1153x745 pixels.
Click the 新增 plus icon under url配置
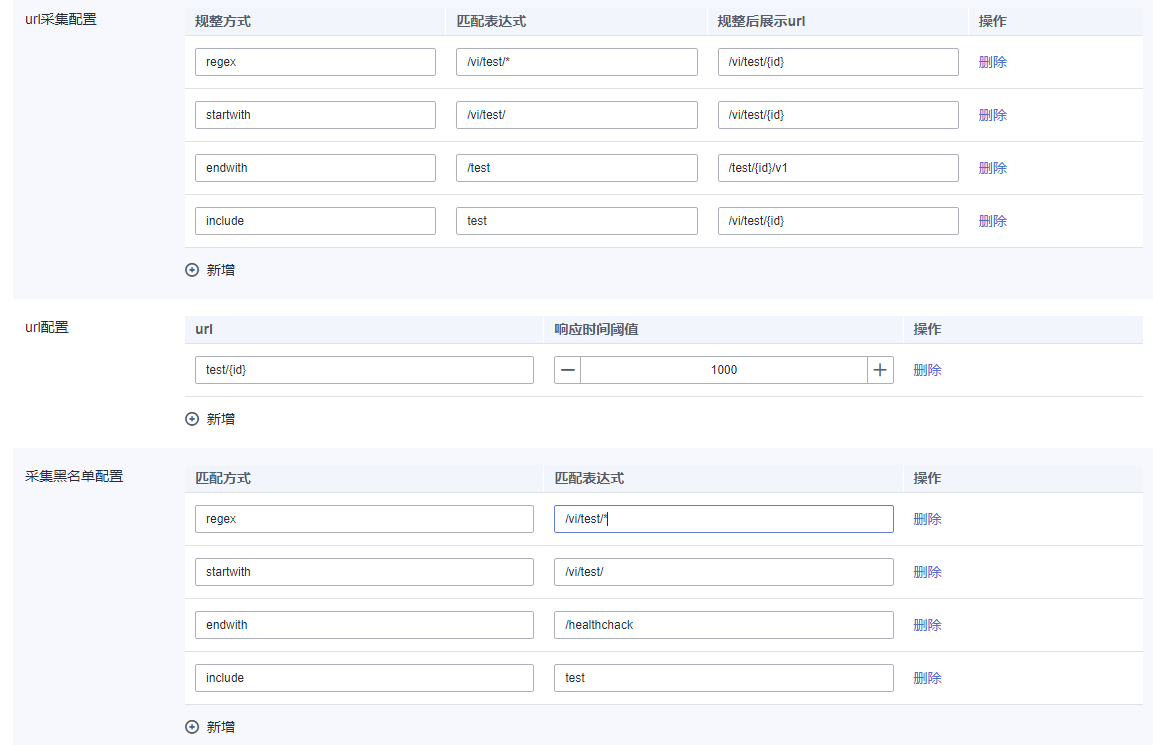[x=192, y=419]
